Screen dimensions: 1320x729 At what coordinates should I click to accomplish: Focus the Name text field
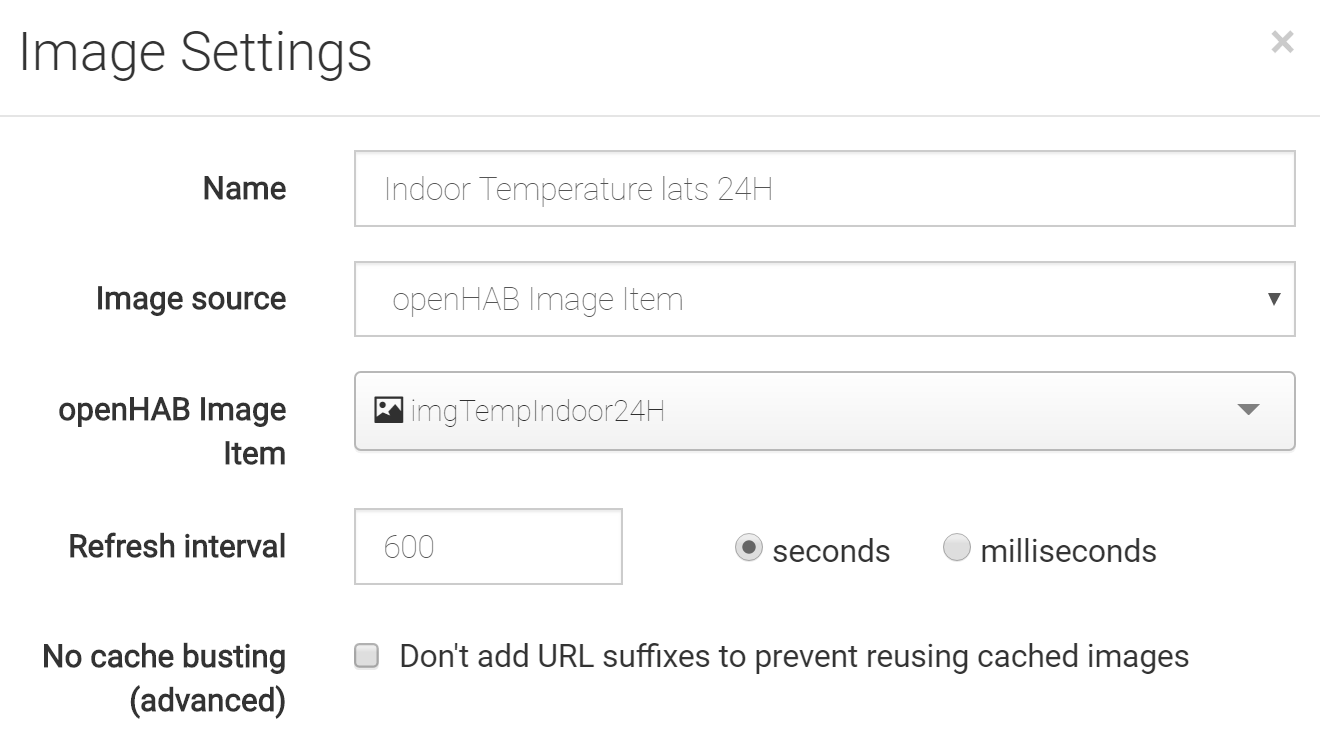pyautogui.click(x=824, y=188)
